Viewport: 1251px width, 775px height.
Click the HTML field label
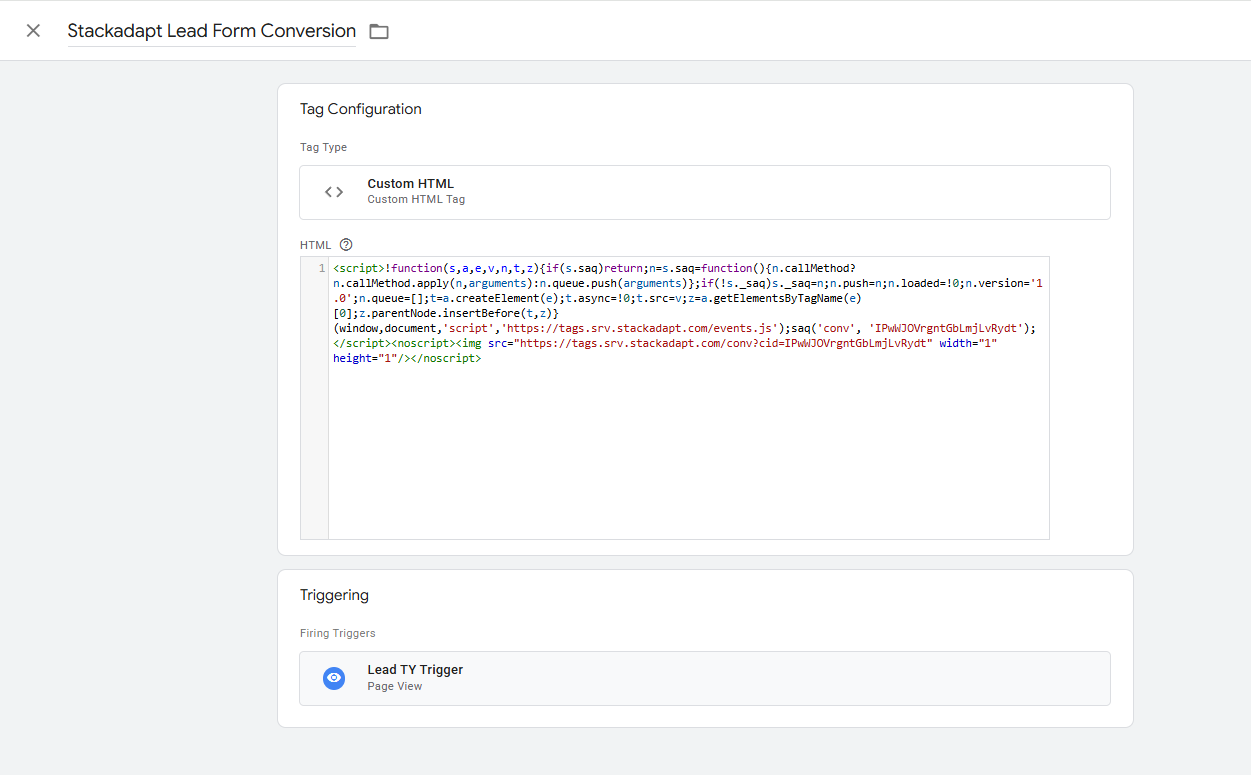[x=316, y=245]
